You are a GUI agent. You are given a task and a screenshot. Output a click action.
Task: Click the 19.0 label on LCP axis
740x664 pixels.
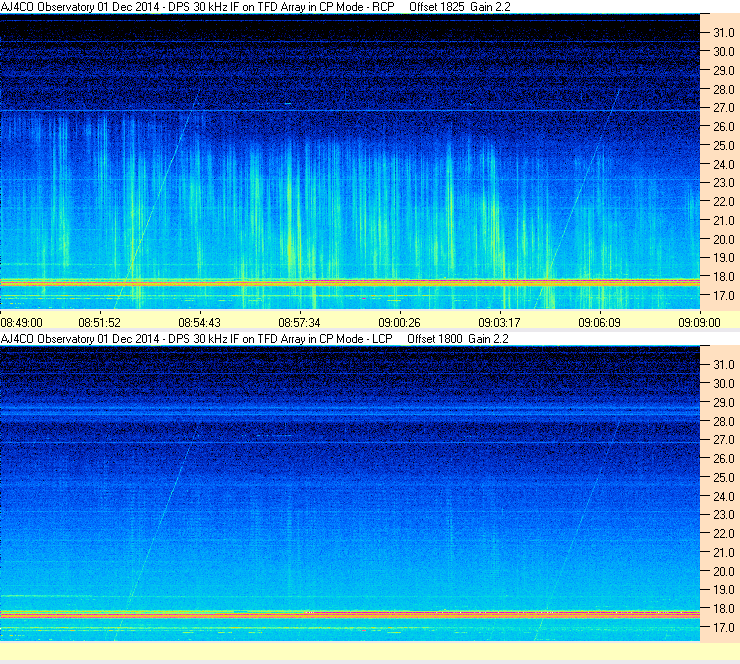click(x=724, y=590)
